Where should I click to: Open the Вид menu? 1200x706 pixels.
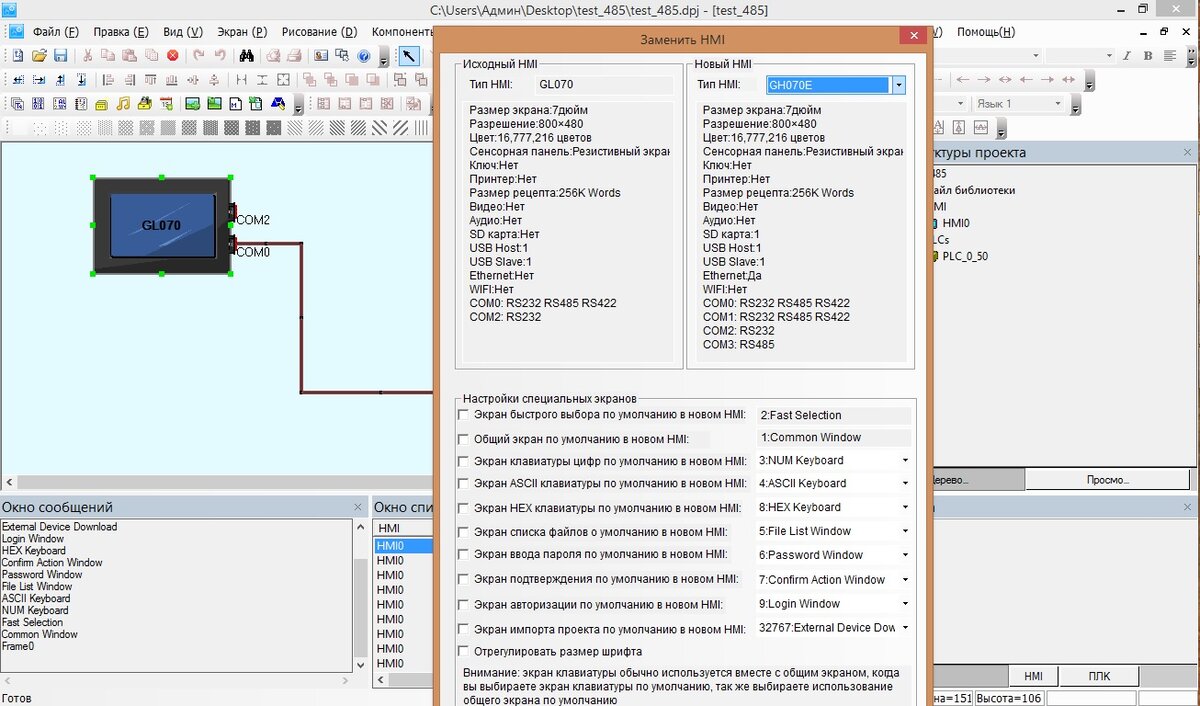[181, 32]
